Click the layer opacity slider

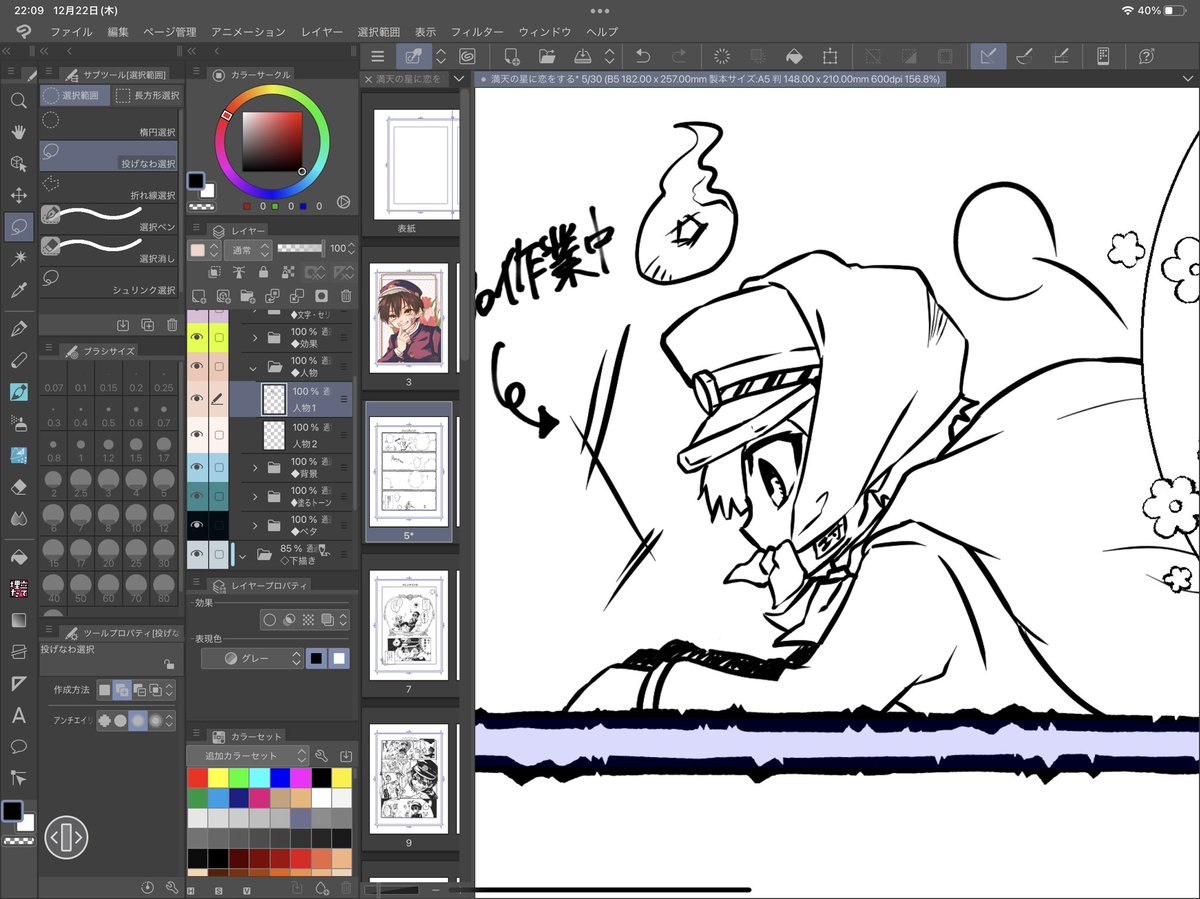tap(301, 247)
